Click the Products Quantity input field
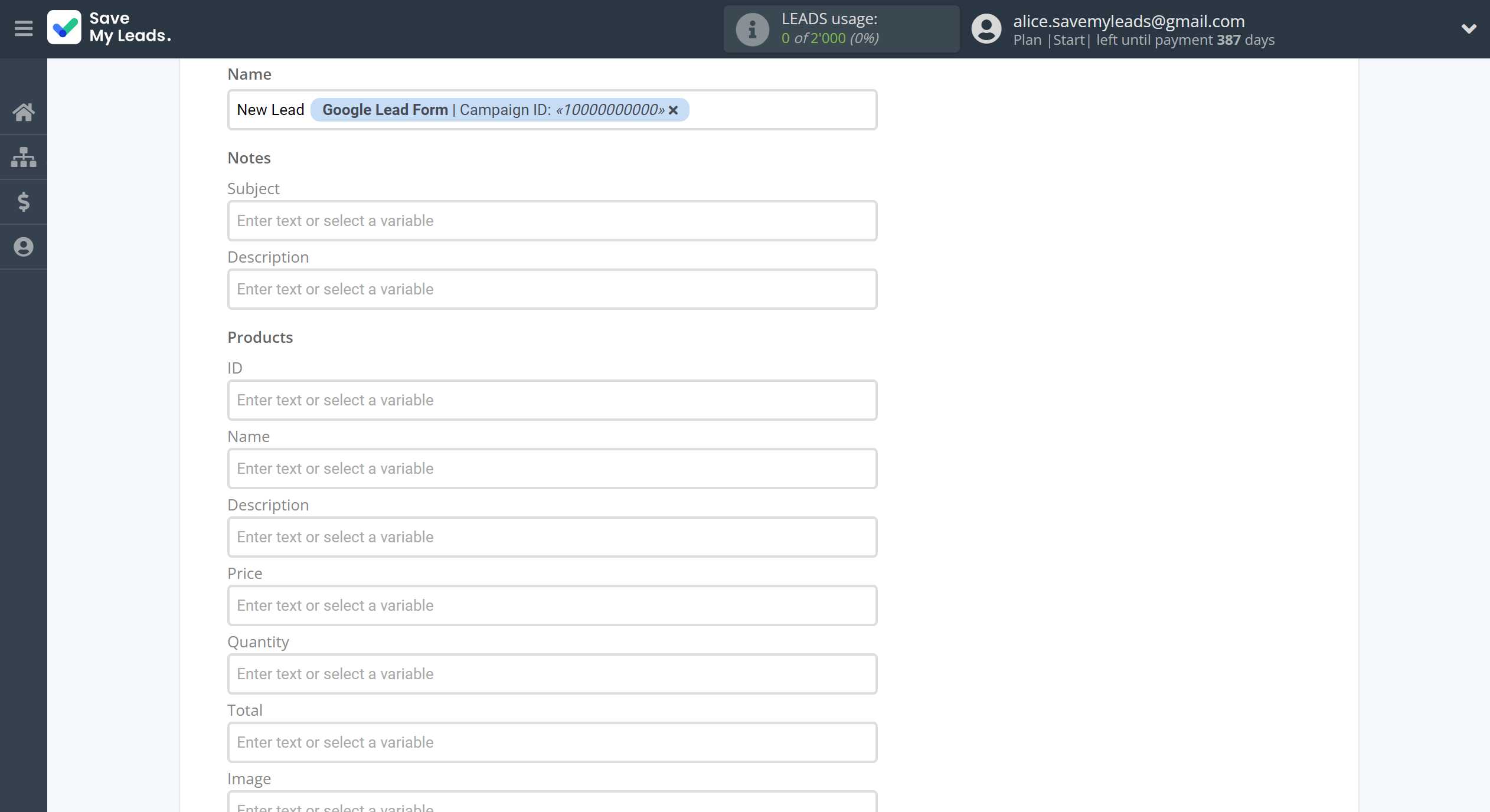The width and height of the screenshot is (1490, 812). coord(553,674)
